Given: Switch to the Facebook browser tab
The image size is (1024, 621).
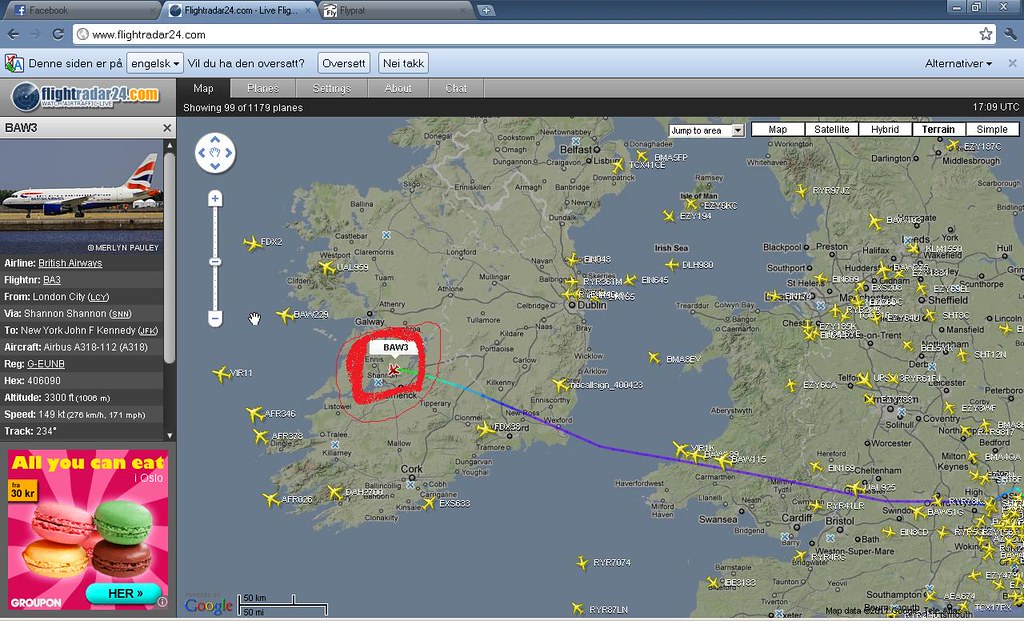Looking at the screenshot, I should (82, 10).
